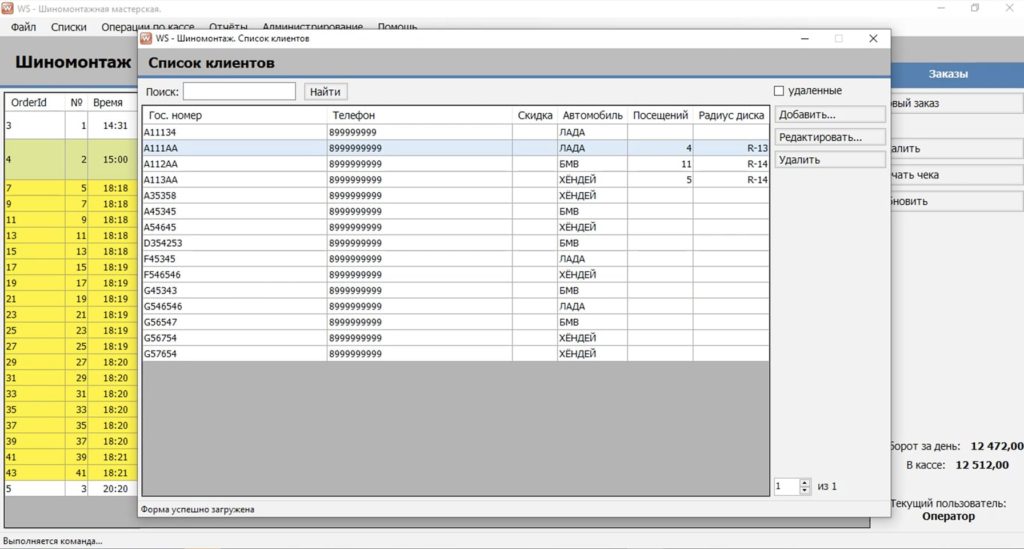This screenshot has width=1024, height=549.
Task: Minimize the Список клиентов window
Action: [x=805, y=39]
